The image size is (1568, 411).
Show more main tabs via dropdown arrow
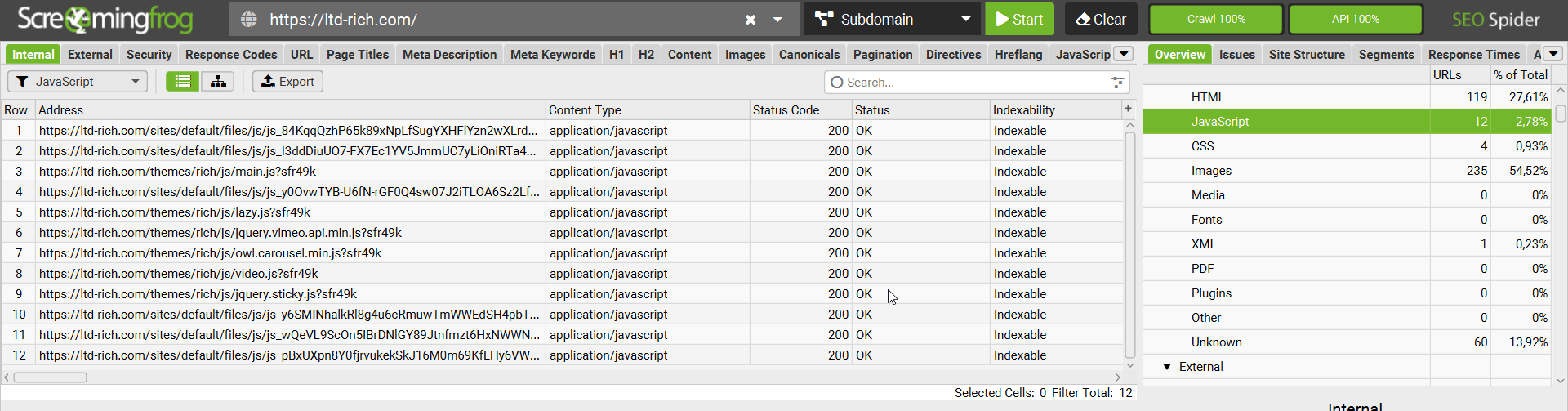tap(1124, 54)
